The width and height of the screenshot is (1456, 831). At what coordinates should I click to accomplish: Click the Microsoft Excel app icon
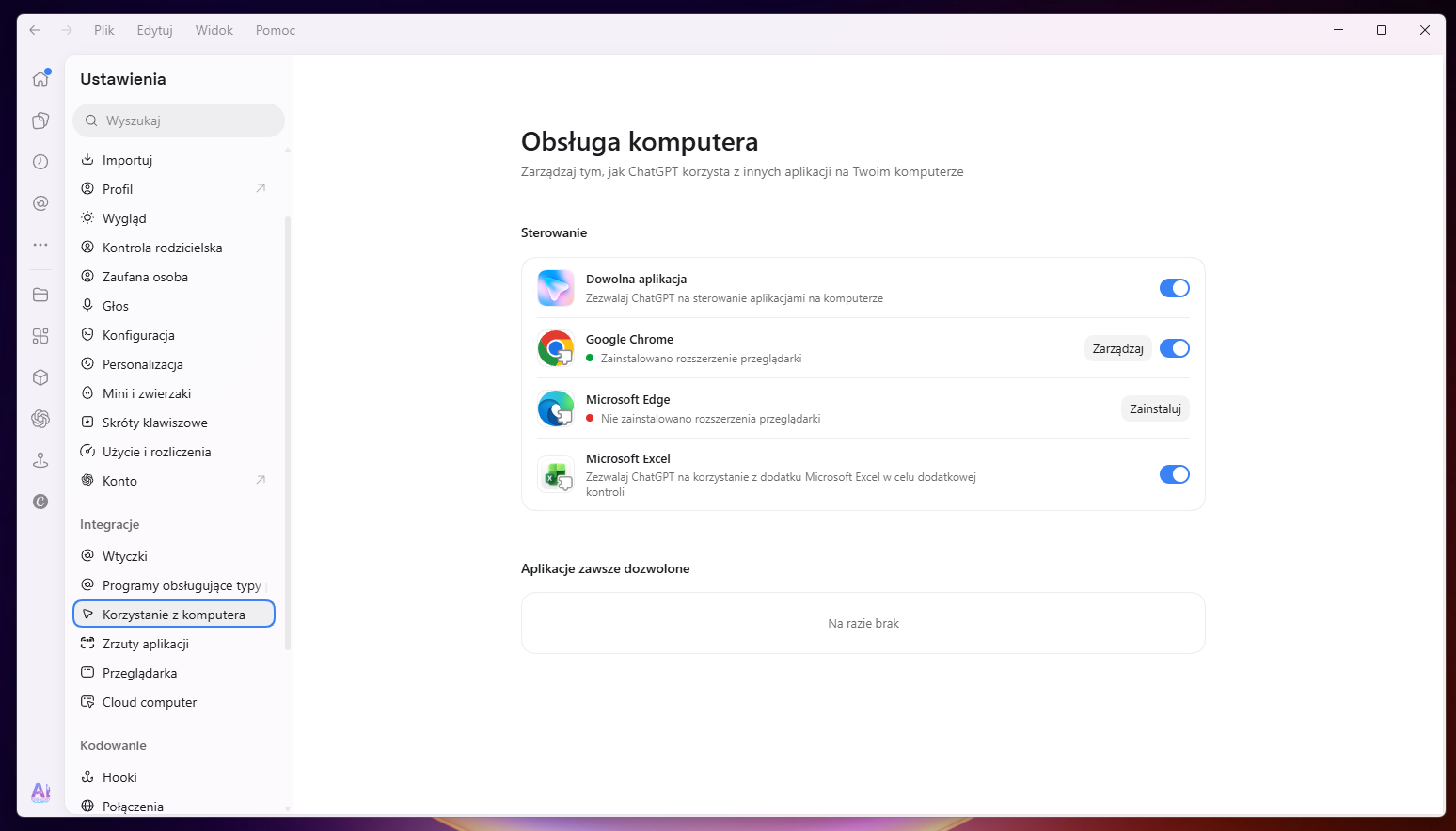coord(556,474)
